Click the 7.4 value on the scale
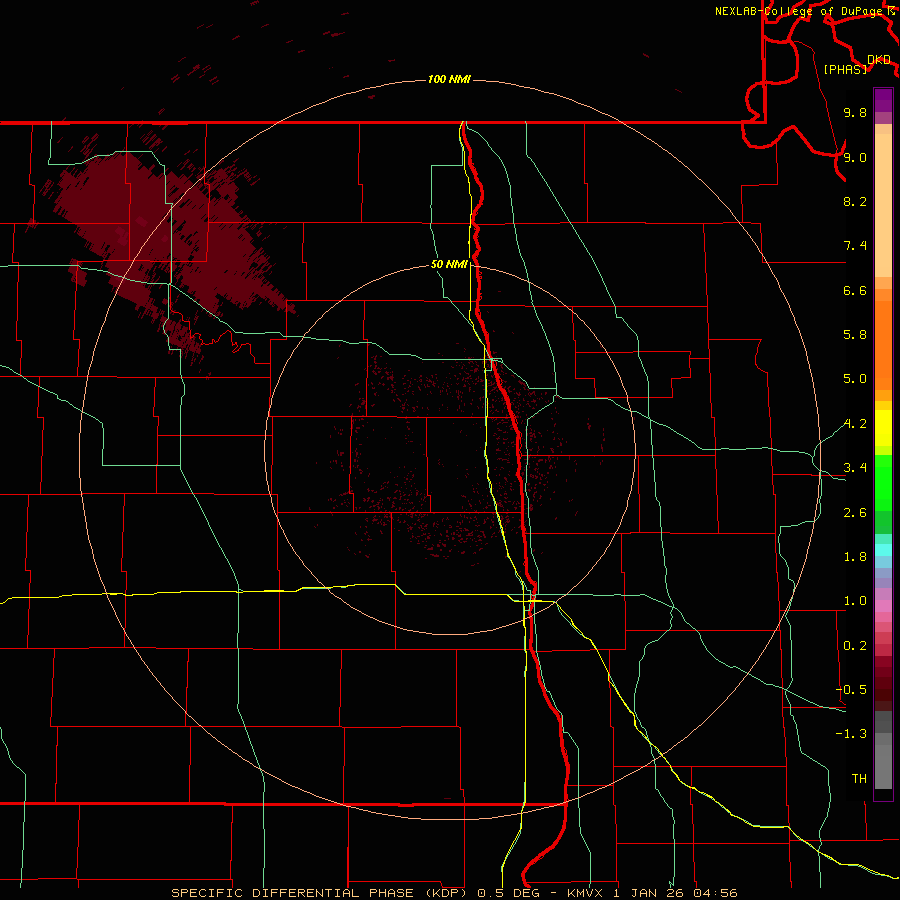The height and width of the screenshot is (900, 900). click(x=855, y=246)
